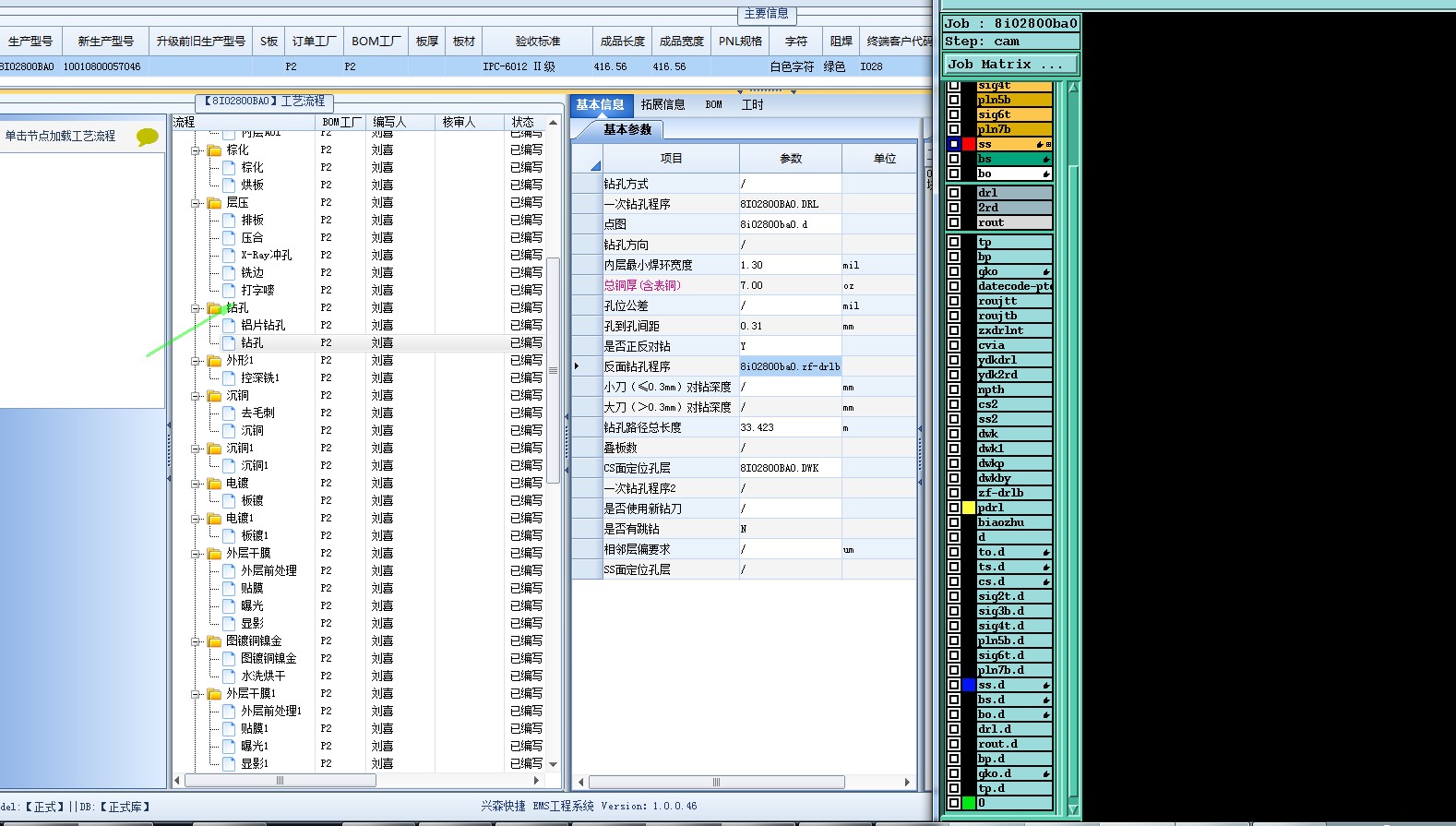The width and height of the screenshot is (1456, 826).
Task: Click the layer list scroll-down arrow
Action: (1073, 808)
